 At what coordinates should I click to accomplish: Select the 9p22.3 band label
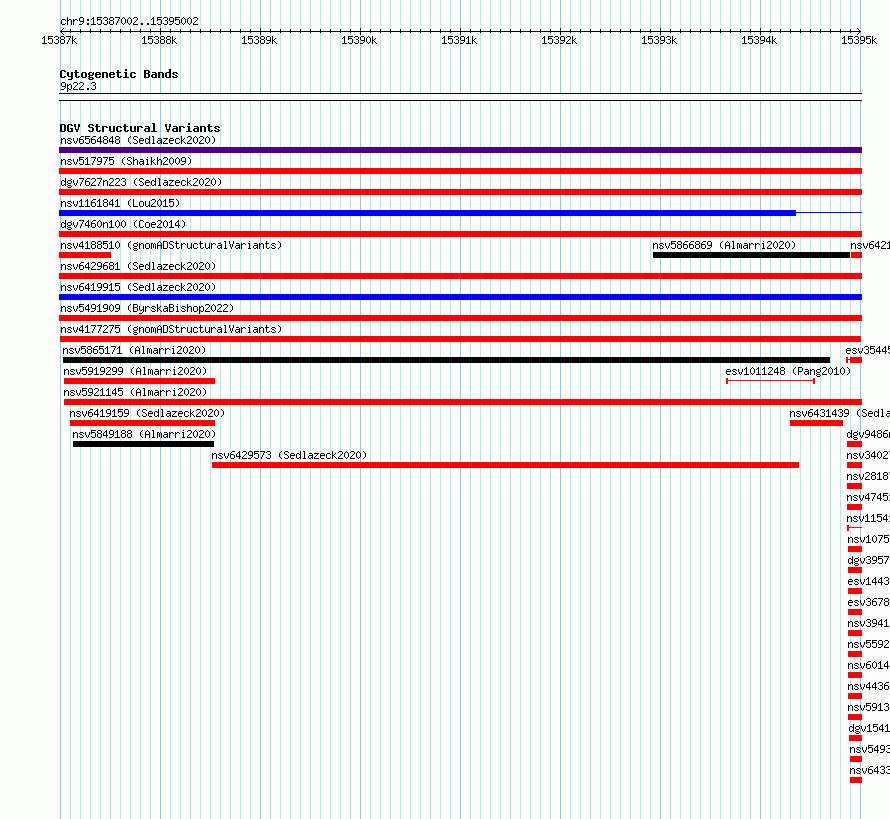coord(78,86)
